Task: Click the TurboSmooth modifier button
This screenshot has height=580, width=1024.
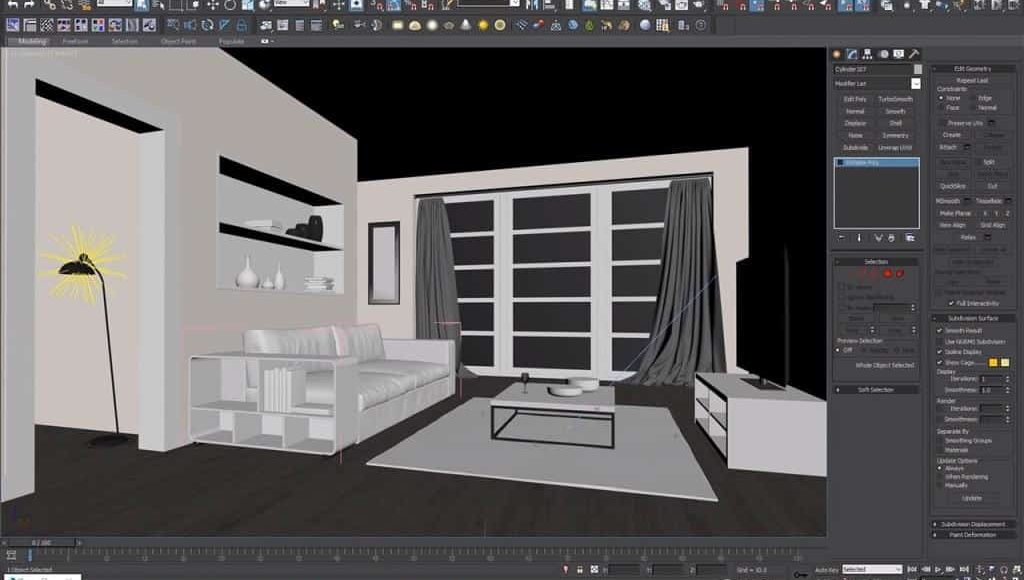Action: point(895,99)
